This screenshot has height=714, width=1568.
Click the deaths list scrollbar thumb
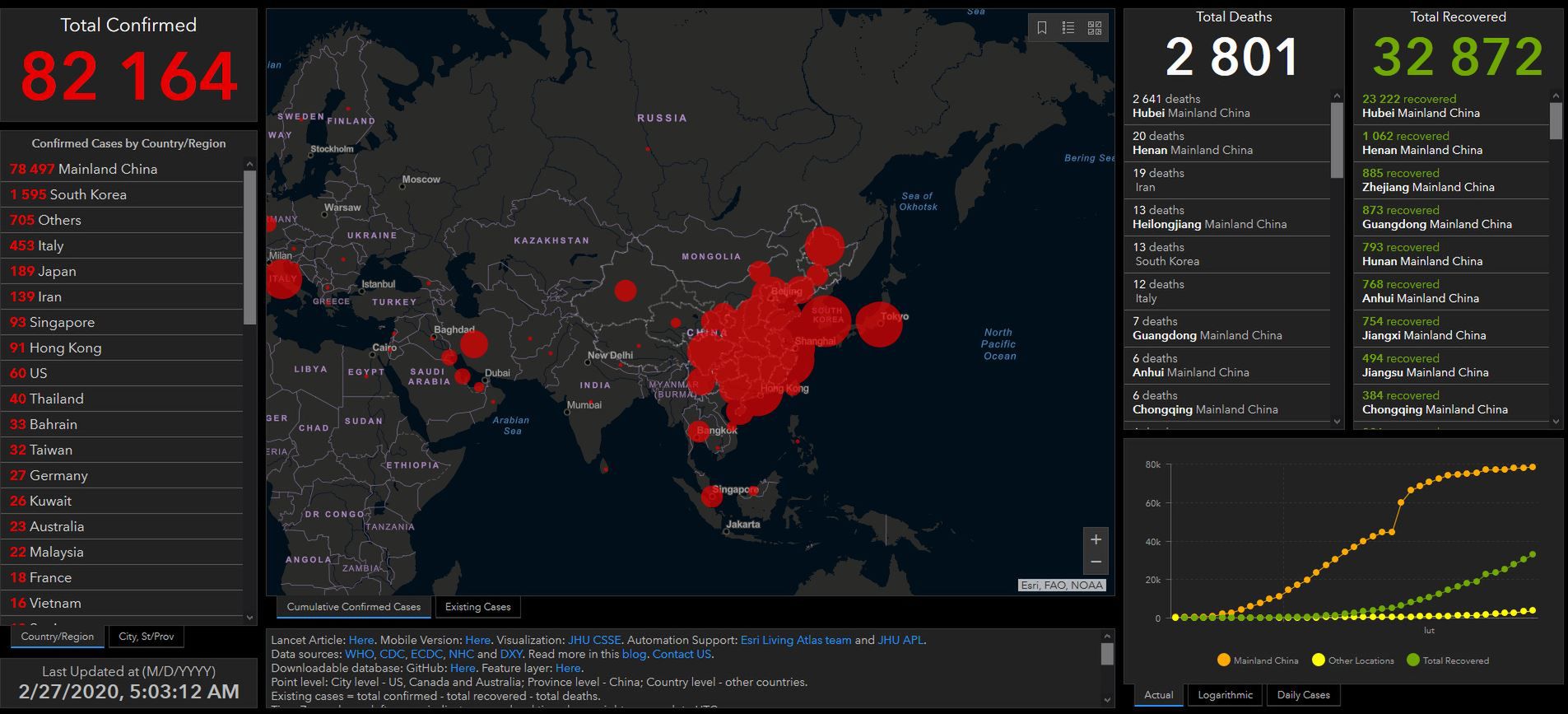pos(1337,140)
